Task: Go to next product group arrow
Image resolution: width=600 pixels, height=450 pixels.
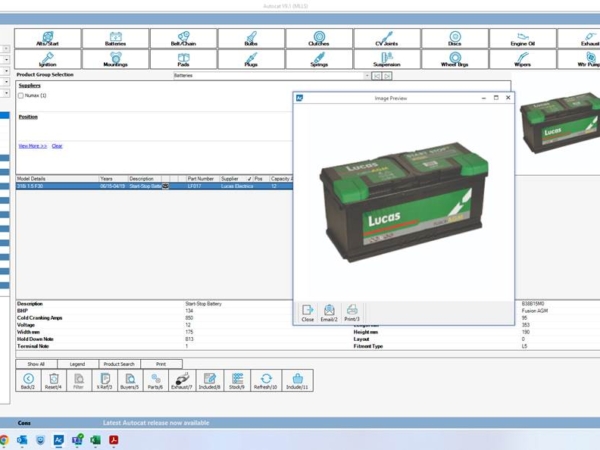Action: tap(387, 76)
